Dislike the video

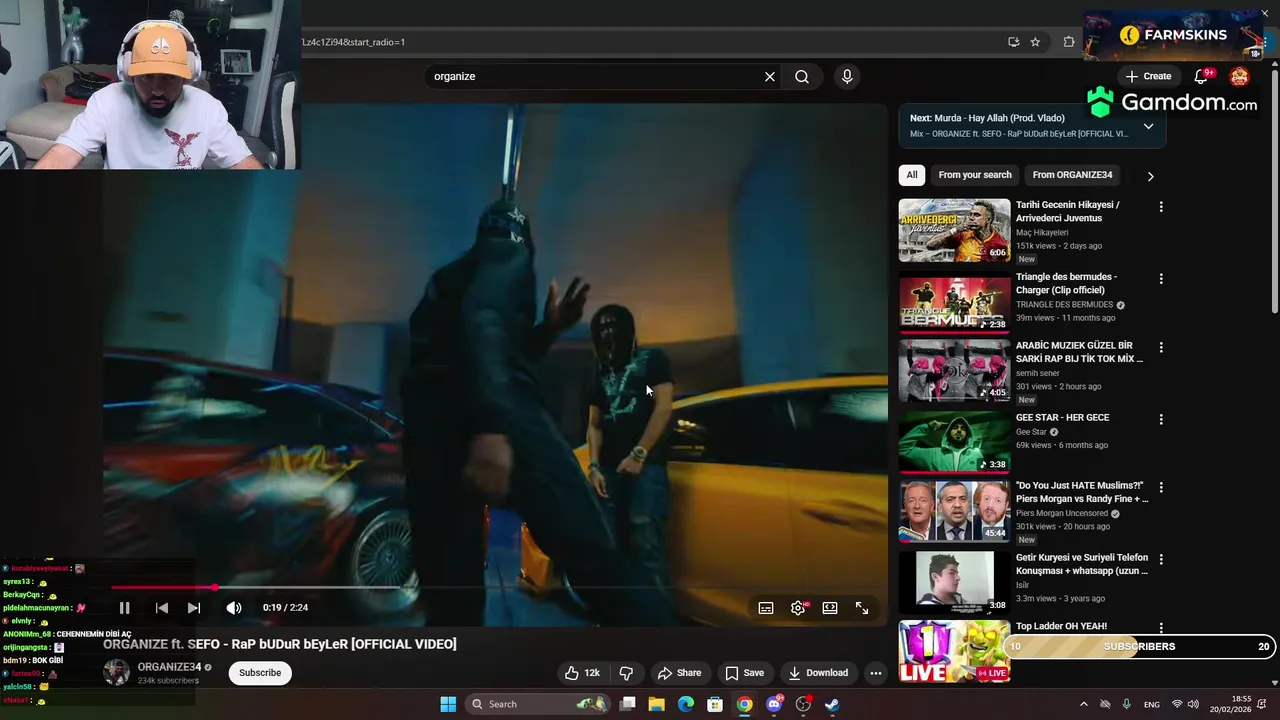click(x=626, y=673)
